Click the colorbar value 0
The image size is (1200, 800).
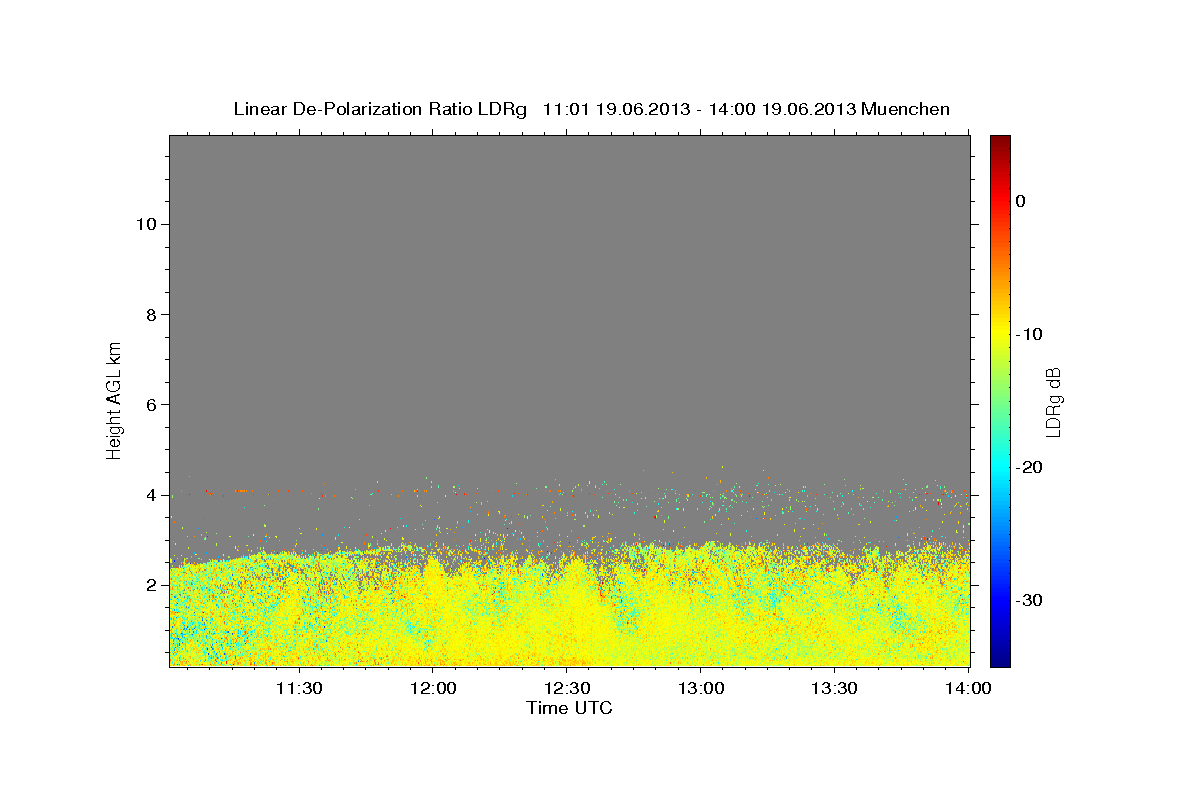click(x=1021, y=201)
